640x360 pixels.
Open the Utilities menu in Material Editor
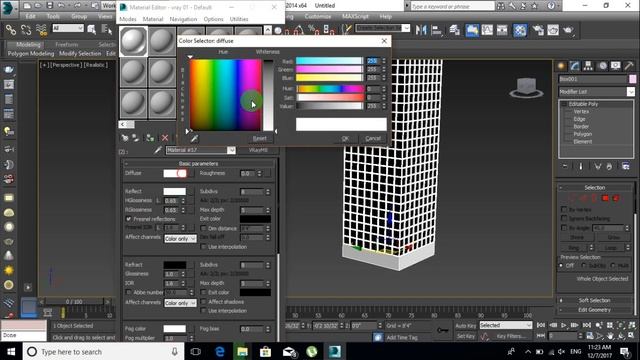tap(239, 19)
